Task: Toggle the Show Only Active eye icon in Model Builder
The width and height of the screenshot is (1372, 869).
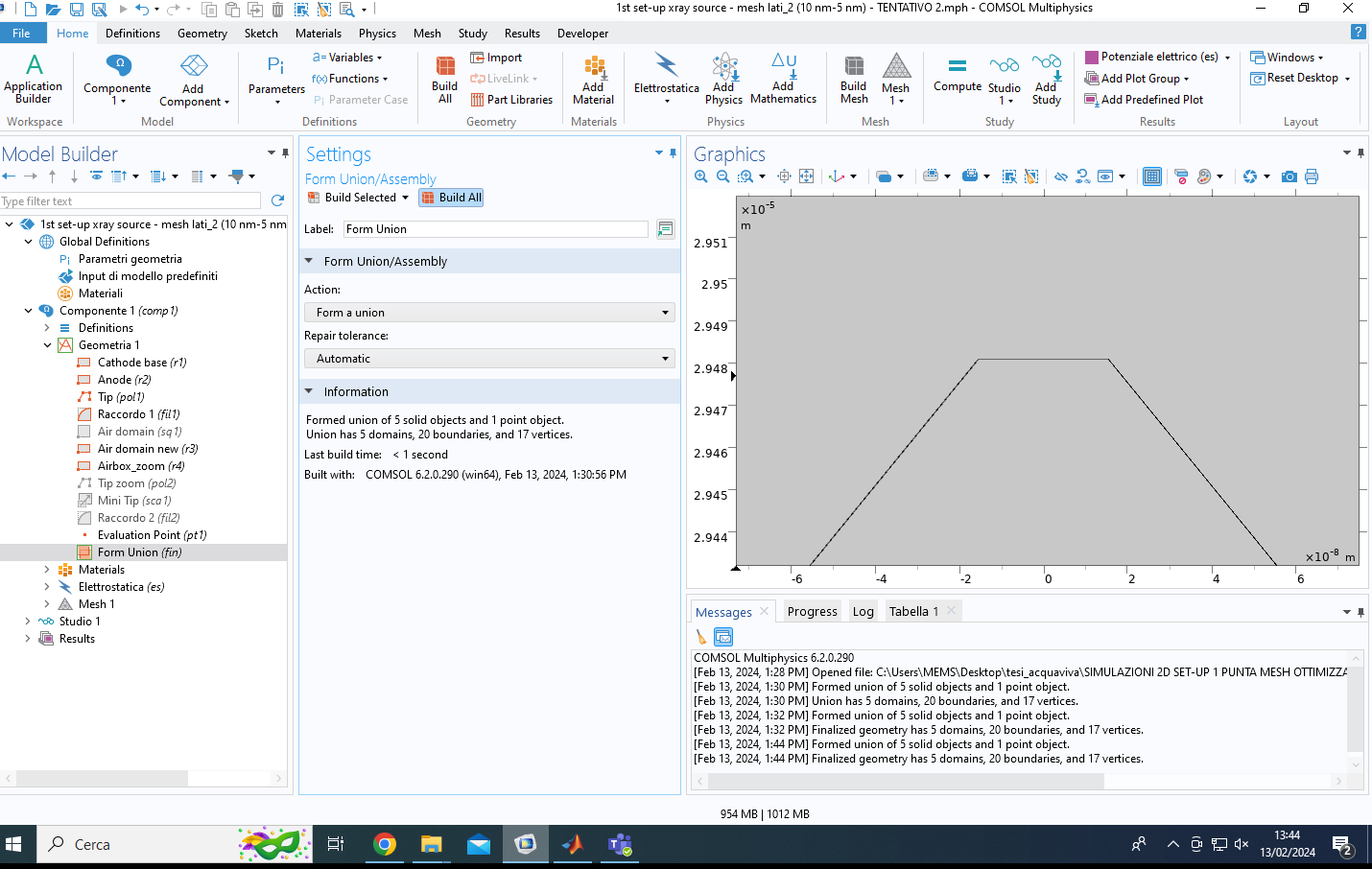Action: click(96, 176)
